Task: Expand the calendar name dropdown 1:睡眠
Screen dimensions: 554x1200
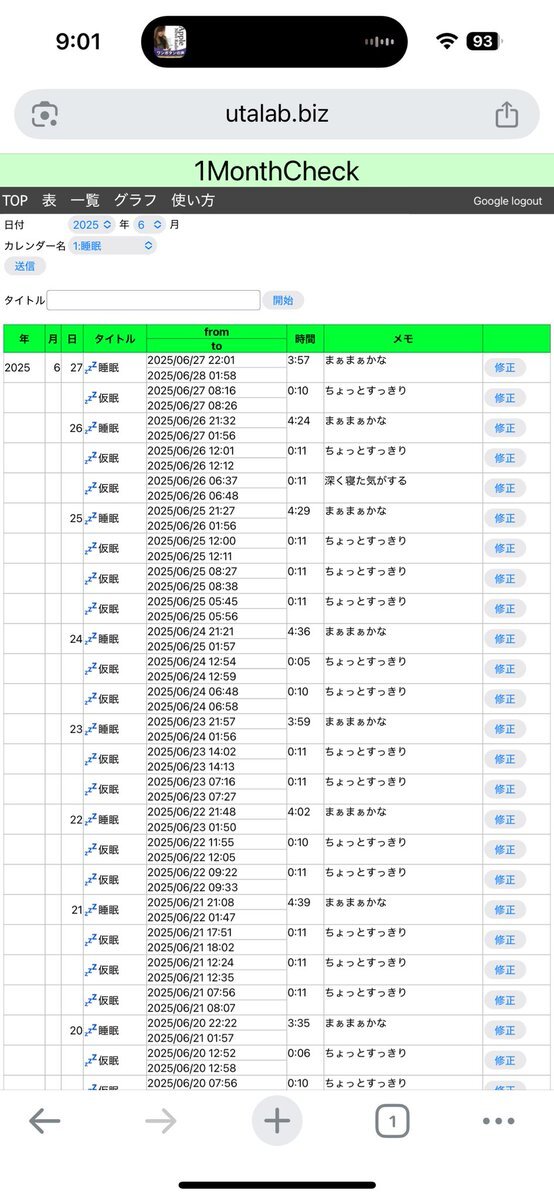Action: 112,245
